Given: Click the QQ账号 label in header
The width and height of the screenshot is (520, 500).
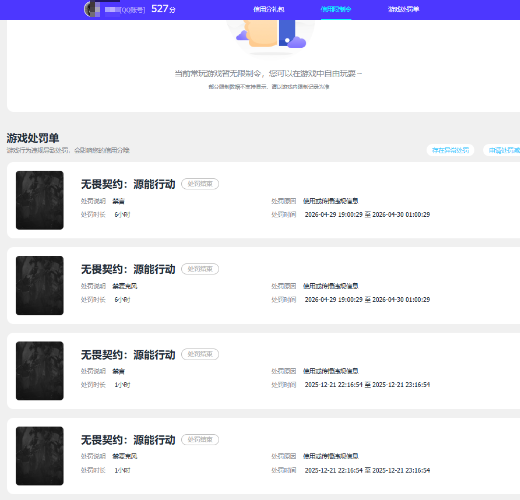Looking at the screenshot, I should click(133, 10).
